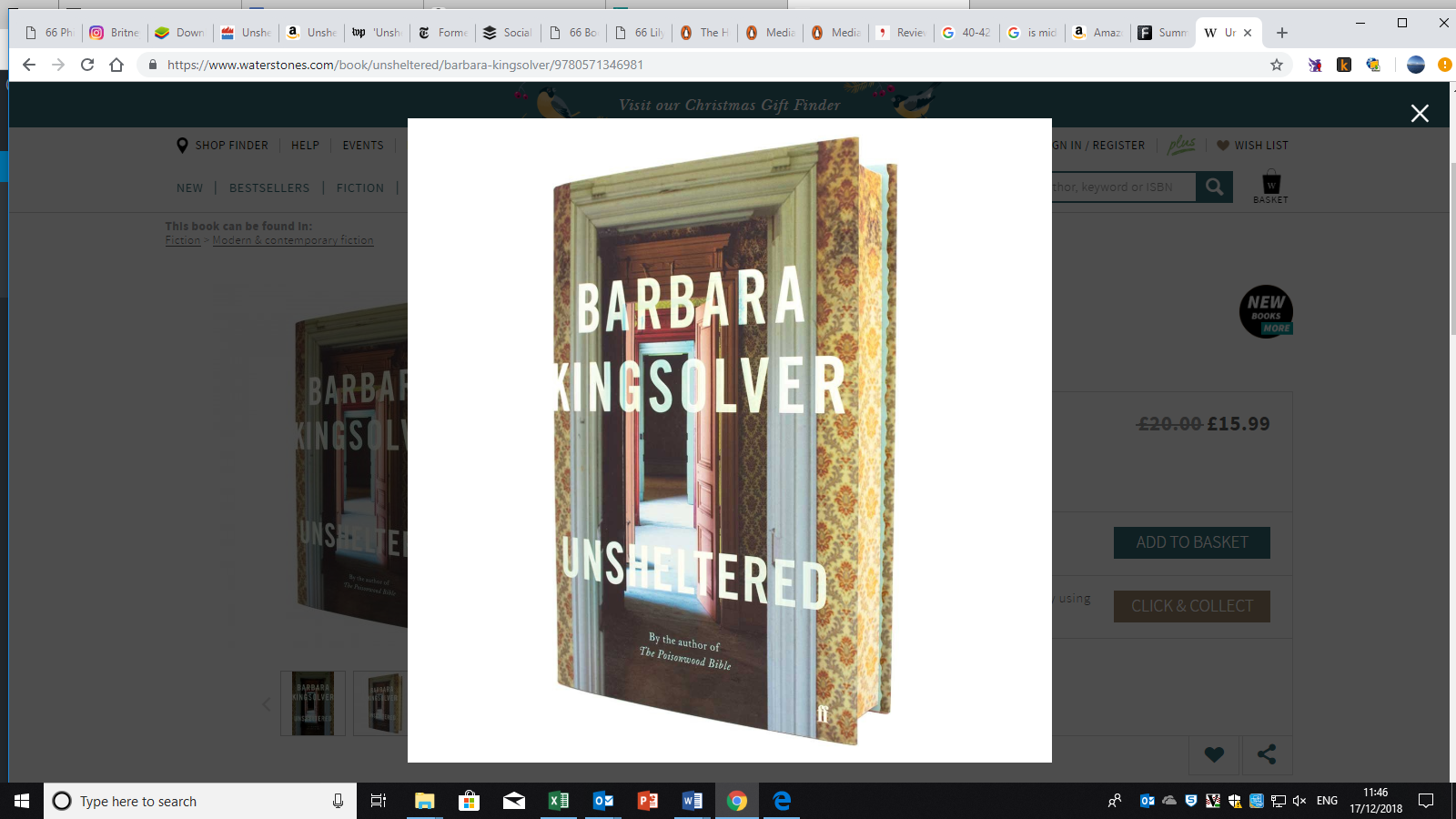Switch to the Down tab
Viewport: 1456px width, 819px height.
(180, 33)
